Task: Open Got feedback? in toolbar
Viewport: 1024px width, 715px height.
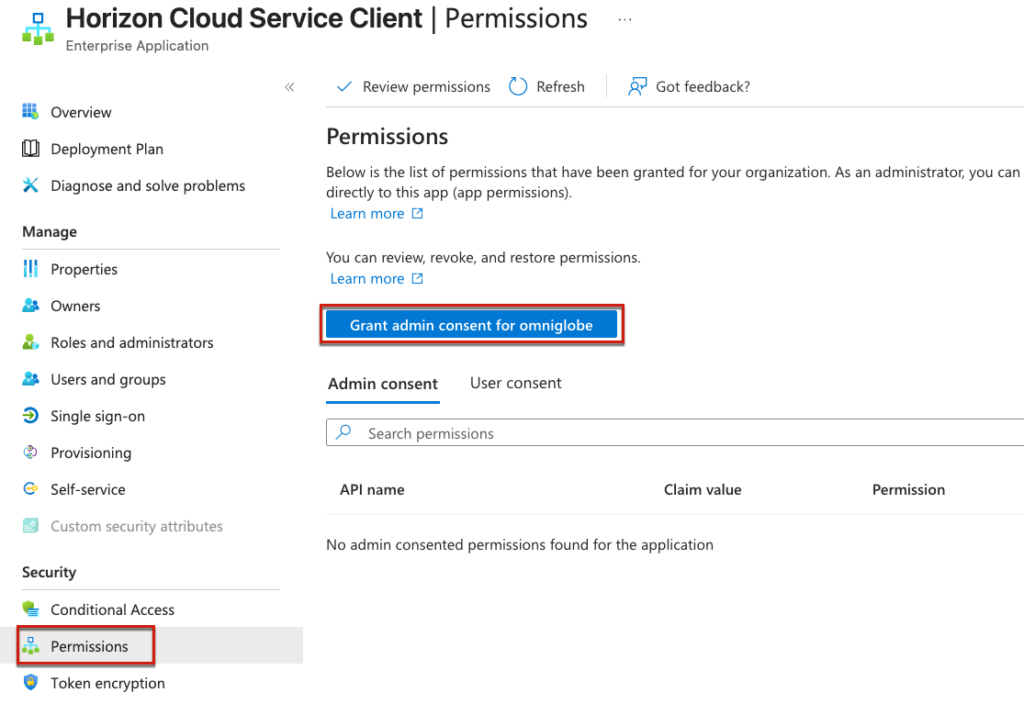Action: (x=689, y=87)
